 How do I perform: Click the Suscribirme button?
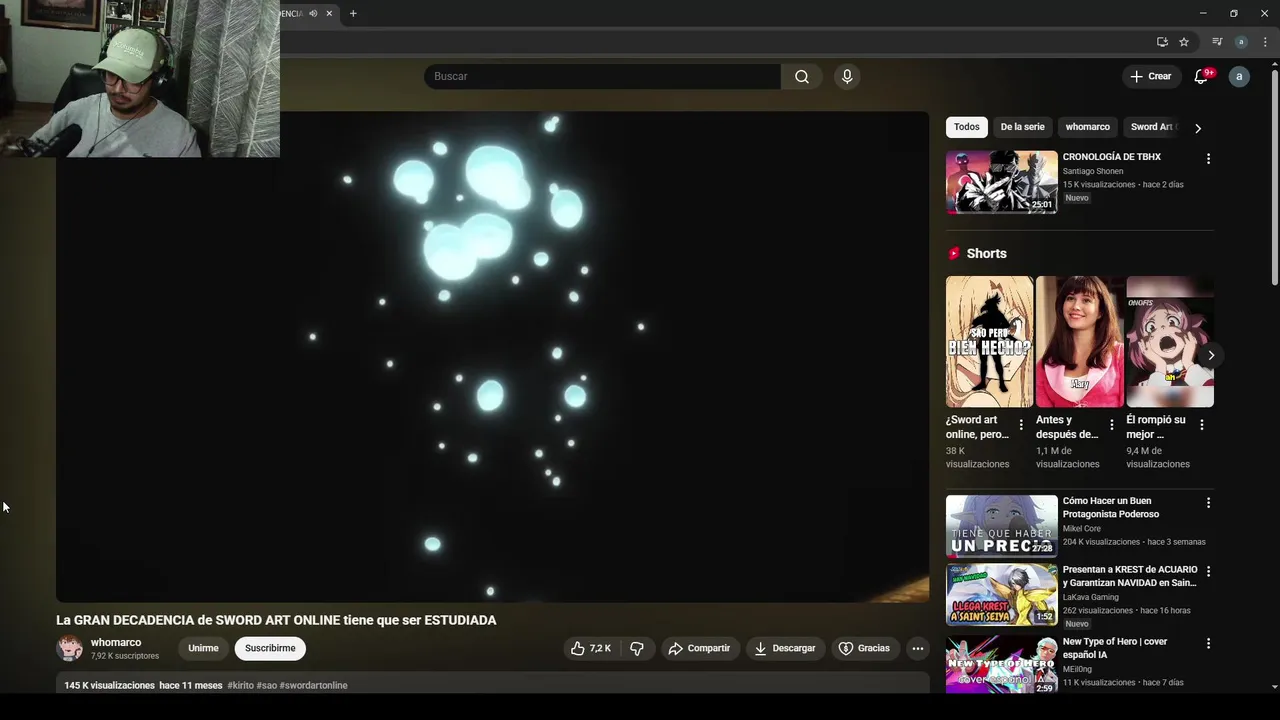click(x=270, y=648)
